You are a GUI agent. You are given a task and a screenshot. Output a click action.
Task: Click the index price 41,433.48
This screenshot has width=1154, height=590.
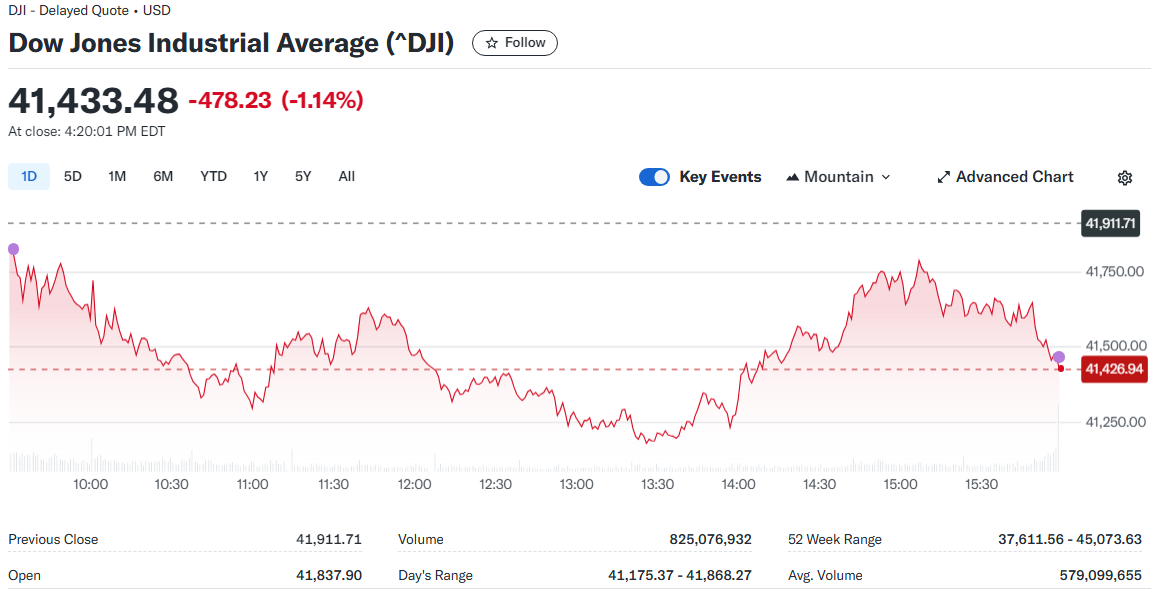tap(93, 100)
